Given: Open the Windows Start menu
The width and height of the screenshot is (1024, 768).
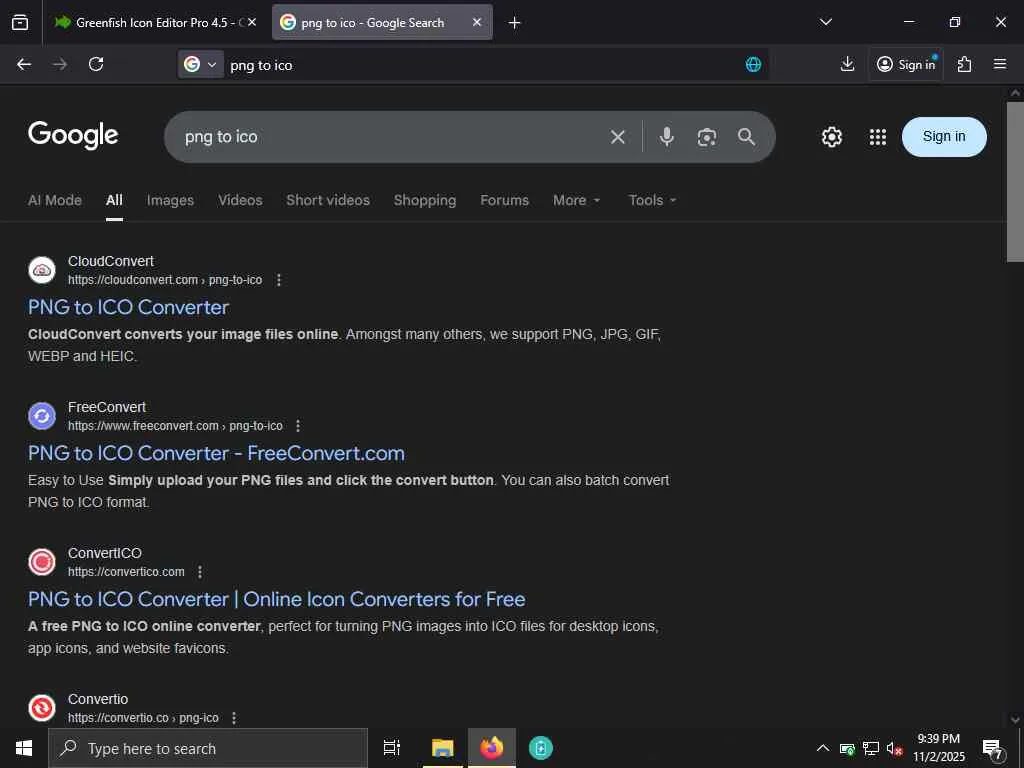Looking at the screenshot, I should pos(24,748).
